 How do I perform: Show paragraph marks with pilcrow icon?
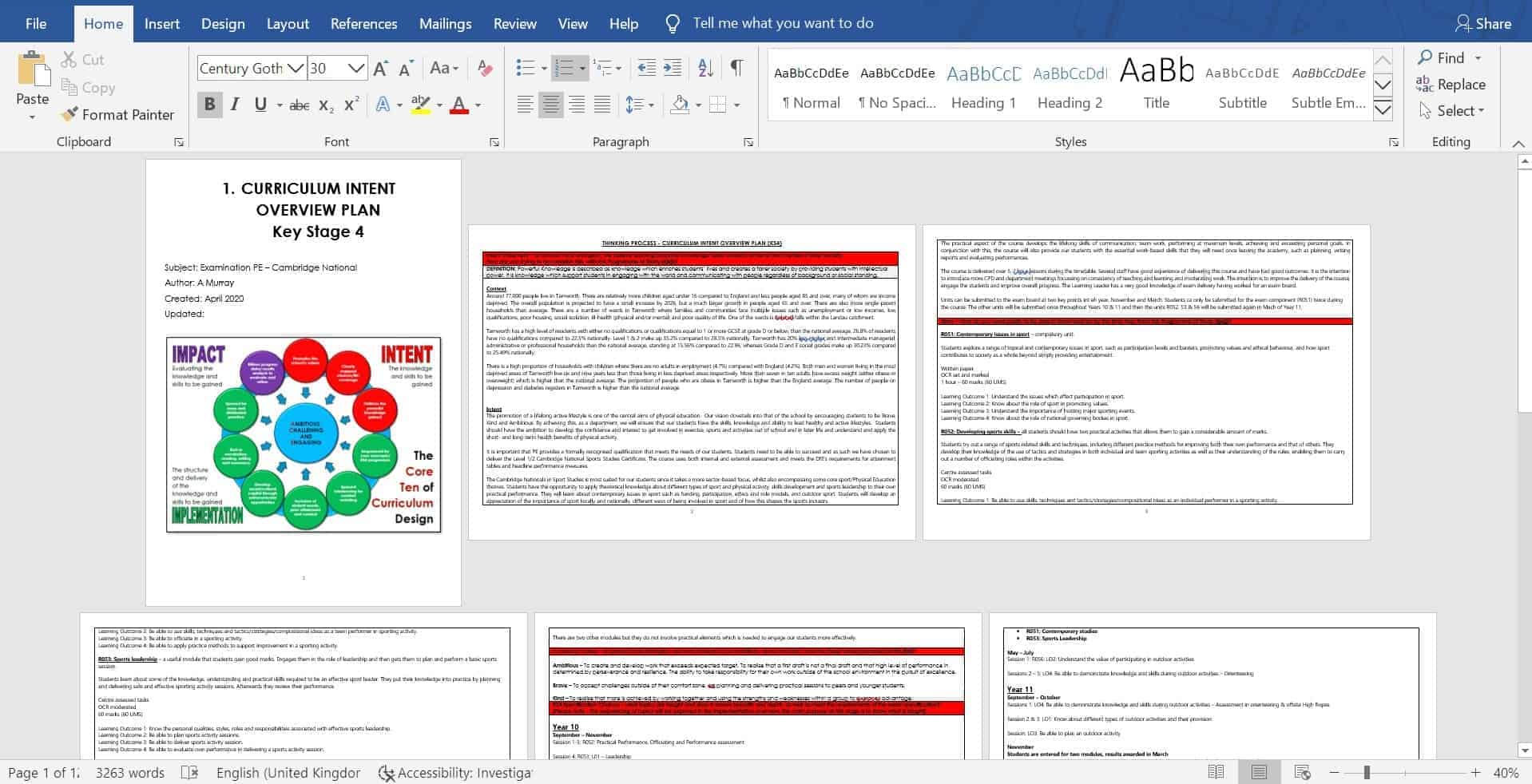736,68
